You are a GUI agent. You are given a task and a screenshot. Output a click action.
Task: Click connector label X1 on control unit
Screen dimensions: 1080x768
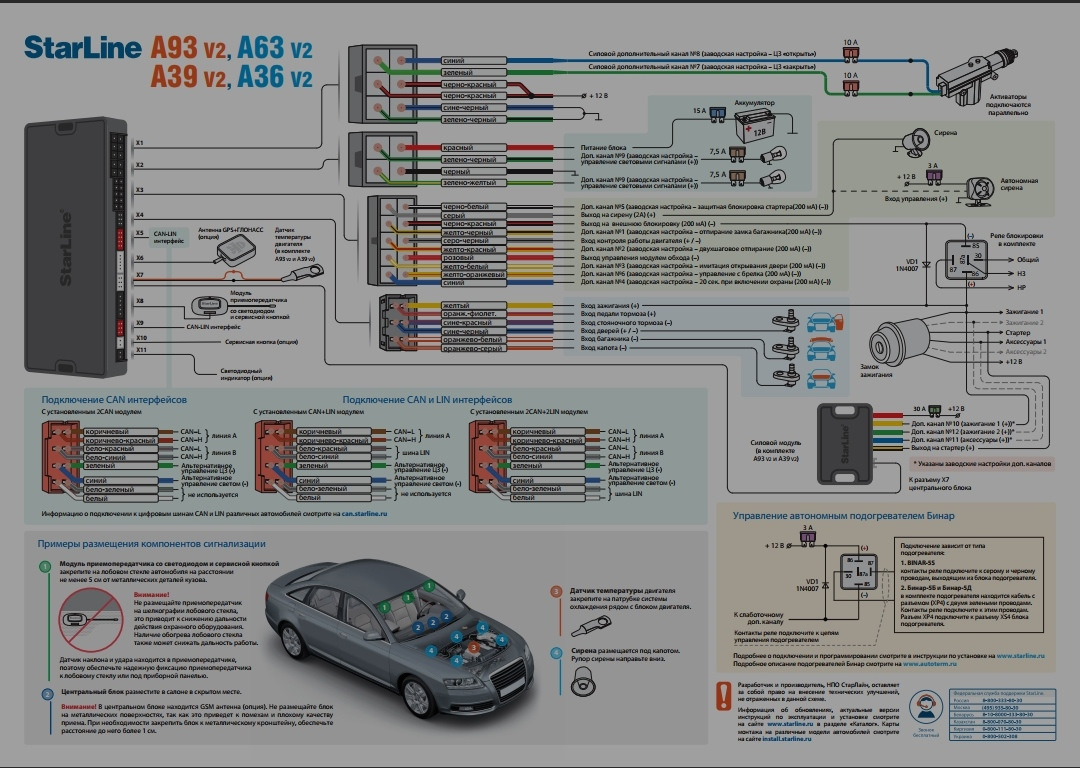click(x=139, y=143)
